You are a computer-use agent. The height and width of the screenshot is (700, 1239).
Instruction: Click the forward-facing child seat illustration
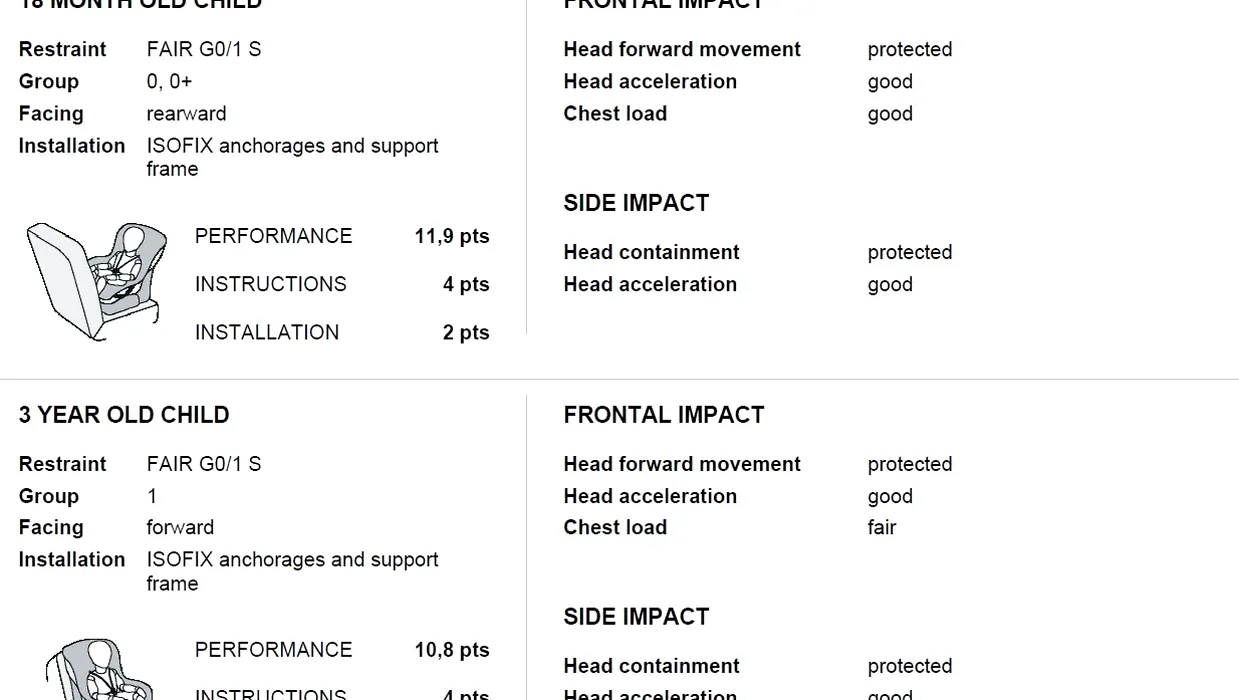pos(100,670)
